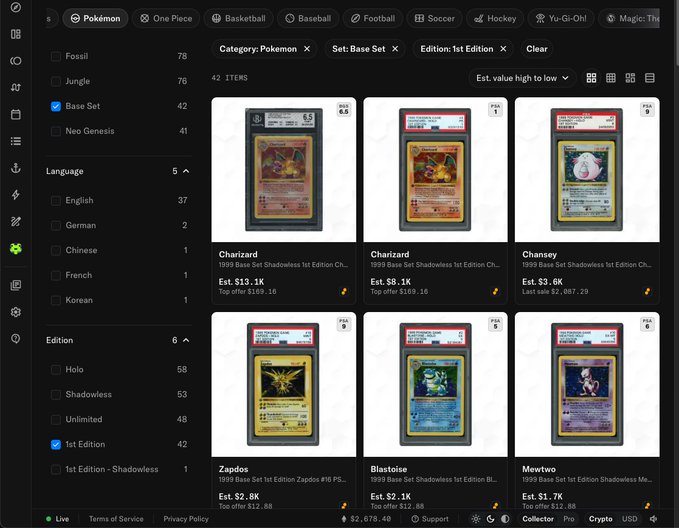Viewport: 679px width, 528px height.
Task: Switch currency to USD
Action: pyautogui.click(x=630, y=519)
